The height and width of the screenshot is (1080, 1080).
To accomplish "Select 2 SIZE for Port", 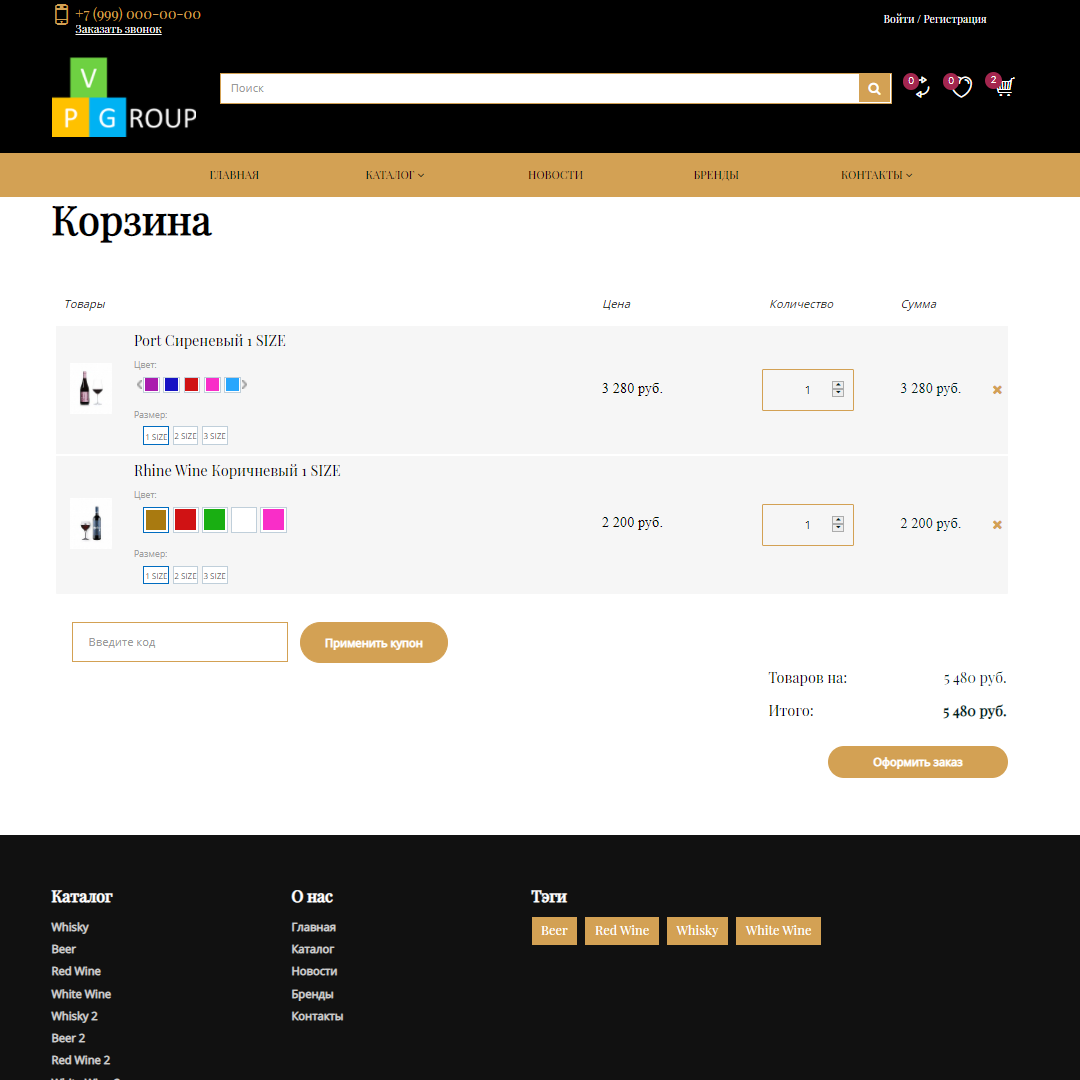I will tap(185, 436).
